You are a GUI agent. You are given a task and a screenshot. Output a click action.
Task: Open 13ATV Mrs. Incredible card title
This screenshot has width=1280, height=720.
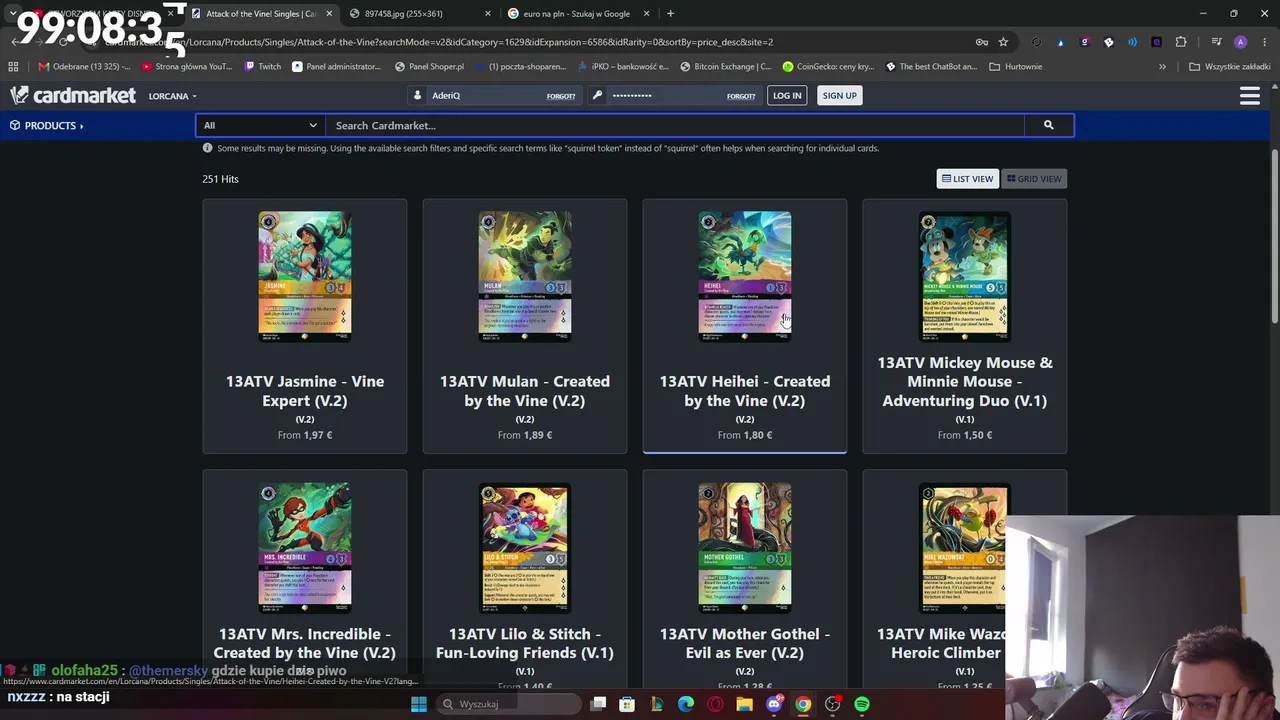pyautogui.click(x=305, y=643)
